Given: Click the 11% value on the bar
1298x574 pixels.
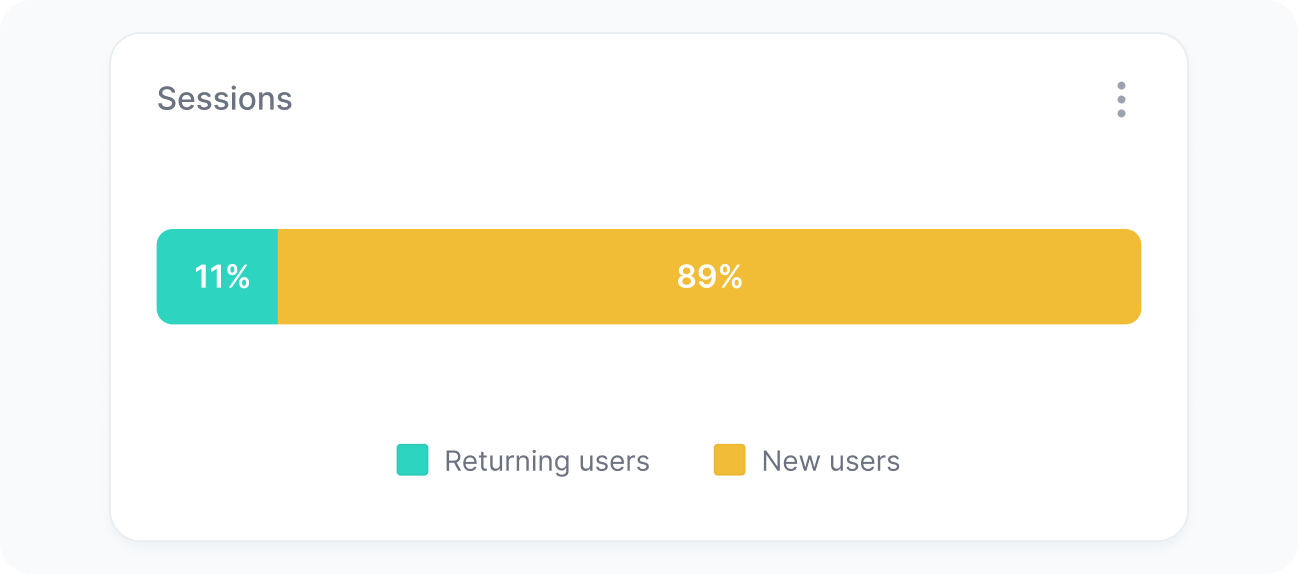Looking at the screenshot, I should pyautogui.click(x=222, y=277).
